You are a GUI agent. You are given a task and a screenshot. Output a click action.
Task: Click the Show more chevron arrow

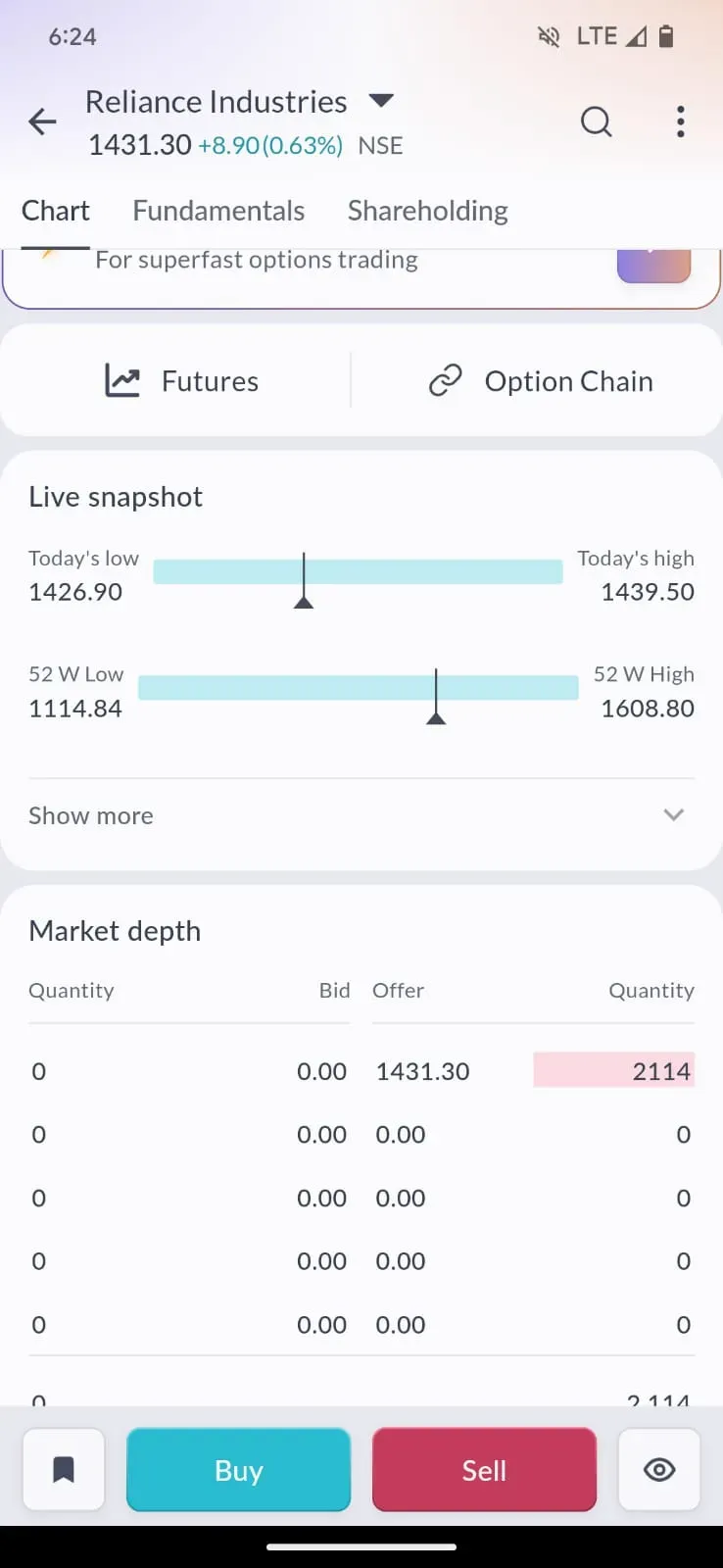(x=673, y=815)
